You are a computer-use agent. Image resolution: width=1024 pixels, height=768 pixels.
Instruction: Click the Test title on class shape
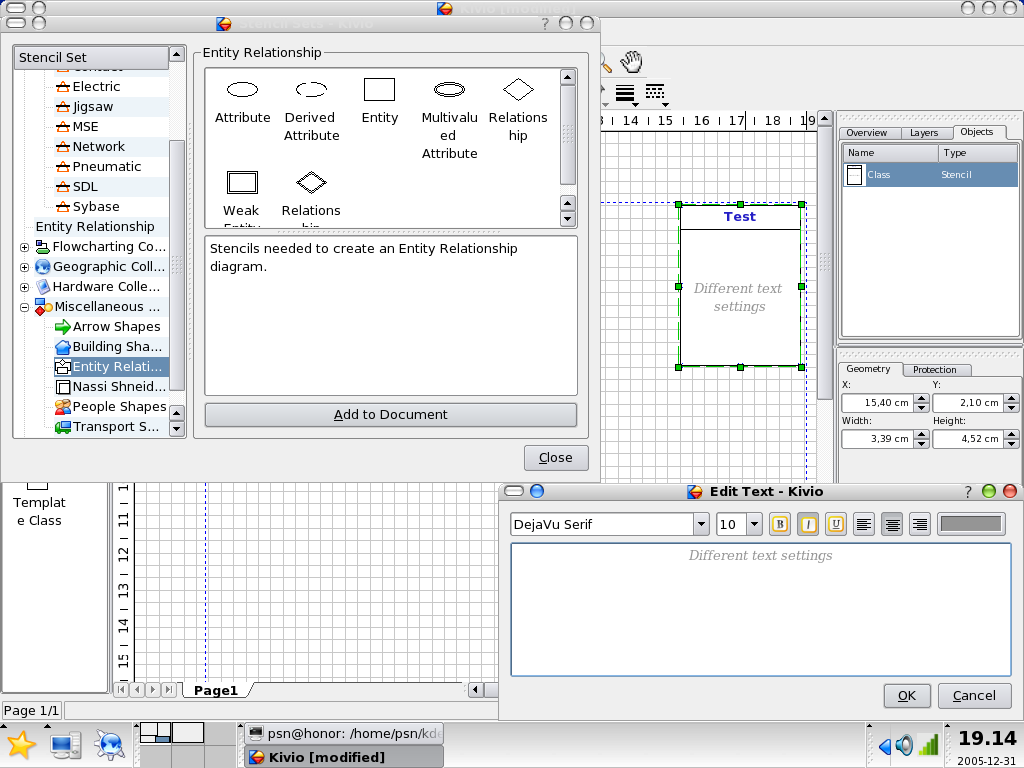pyautogui.click(x=739, y=217)
